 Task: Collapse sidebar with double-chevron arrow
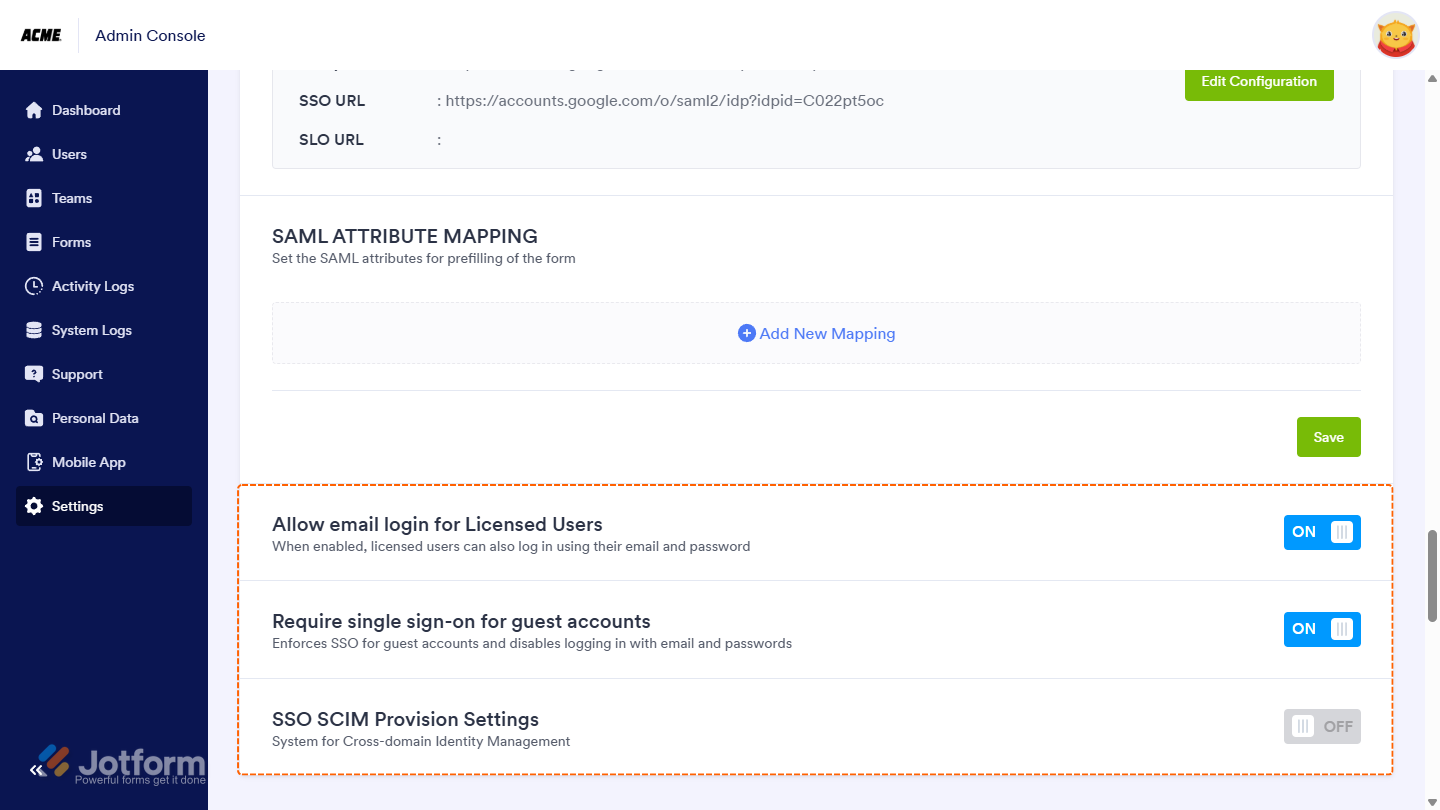[36, 770]
